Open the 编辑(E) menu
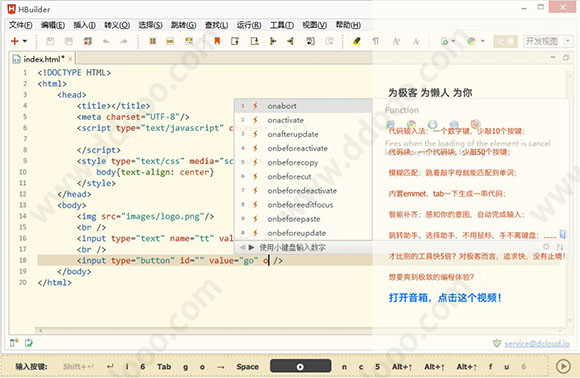Screen dimensions: 580x378 (x=53, y=25)
